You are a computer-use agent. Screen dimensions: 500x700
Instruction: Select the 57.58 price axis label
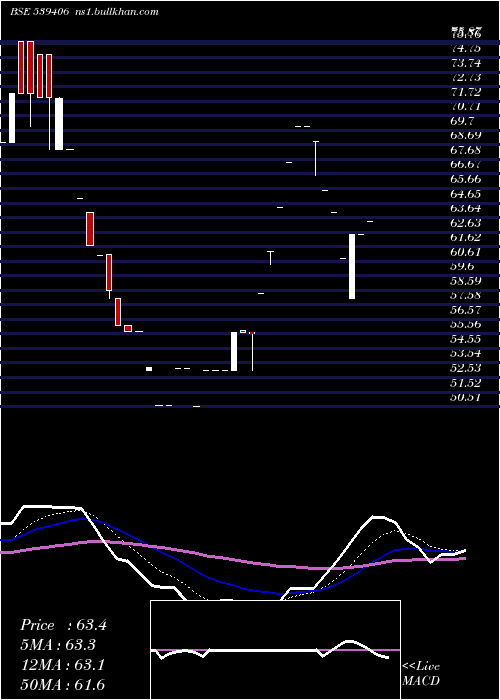(466, 296)
